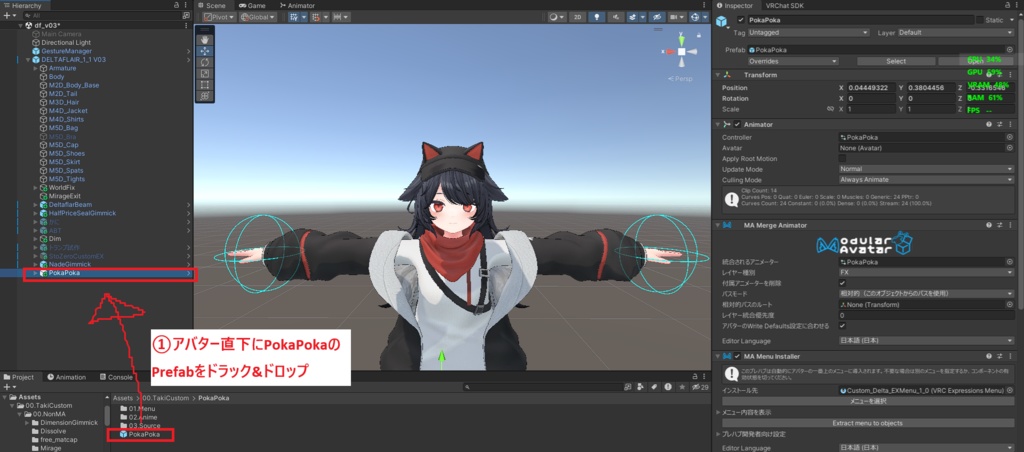Switch to the Animator tab
The image size is (1024, 452).
point(297,5)
